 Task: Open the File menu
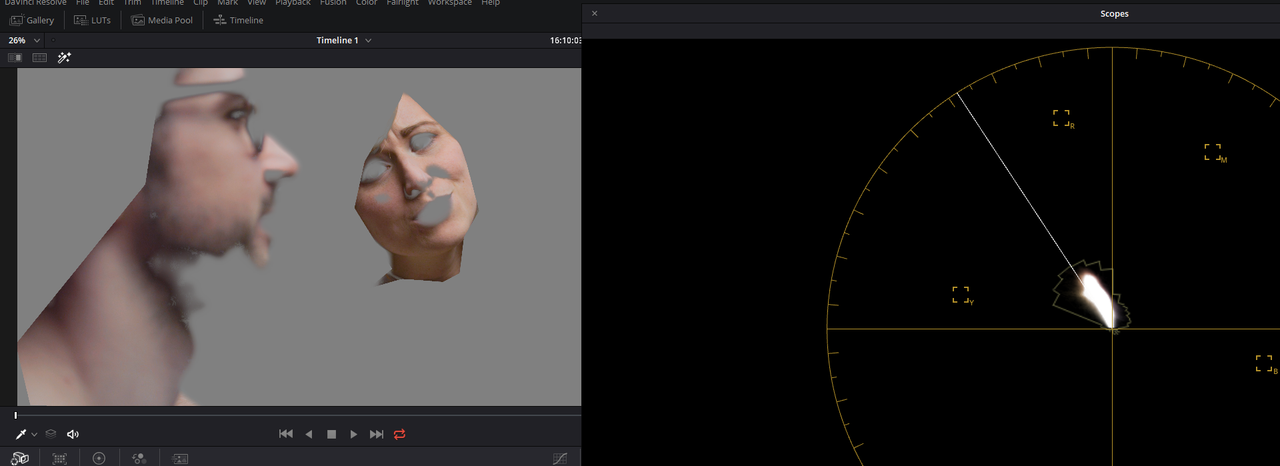pyautogui.click(x=82, y=3)
